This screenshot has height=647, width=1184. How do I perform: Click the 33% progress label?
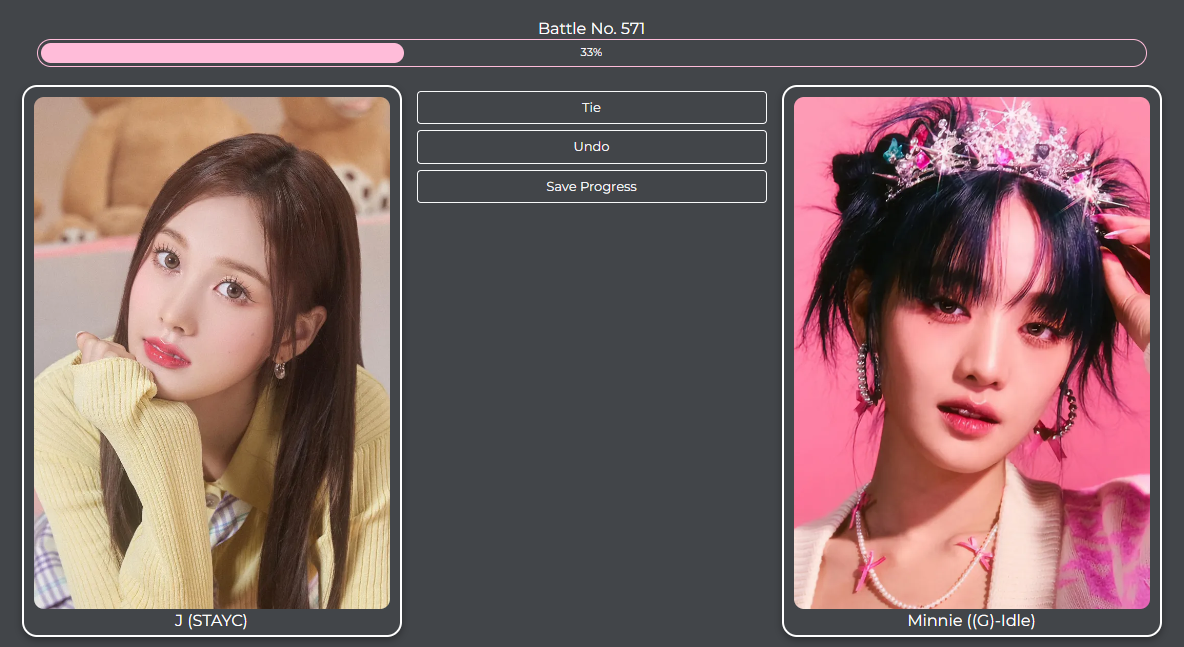click(x=591, y=53)
